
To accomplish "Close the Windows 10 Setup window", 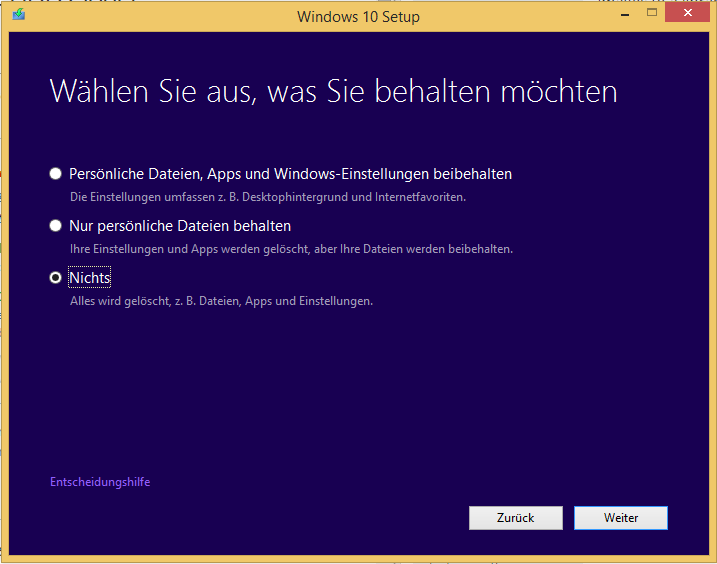I will 689,14.
